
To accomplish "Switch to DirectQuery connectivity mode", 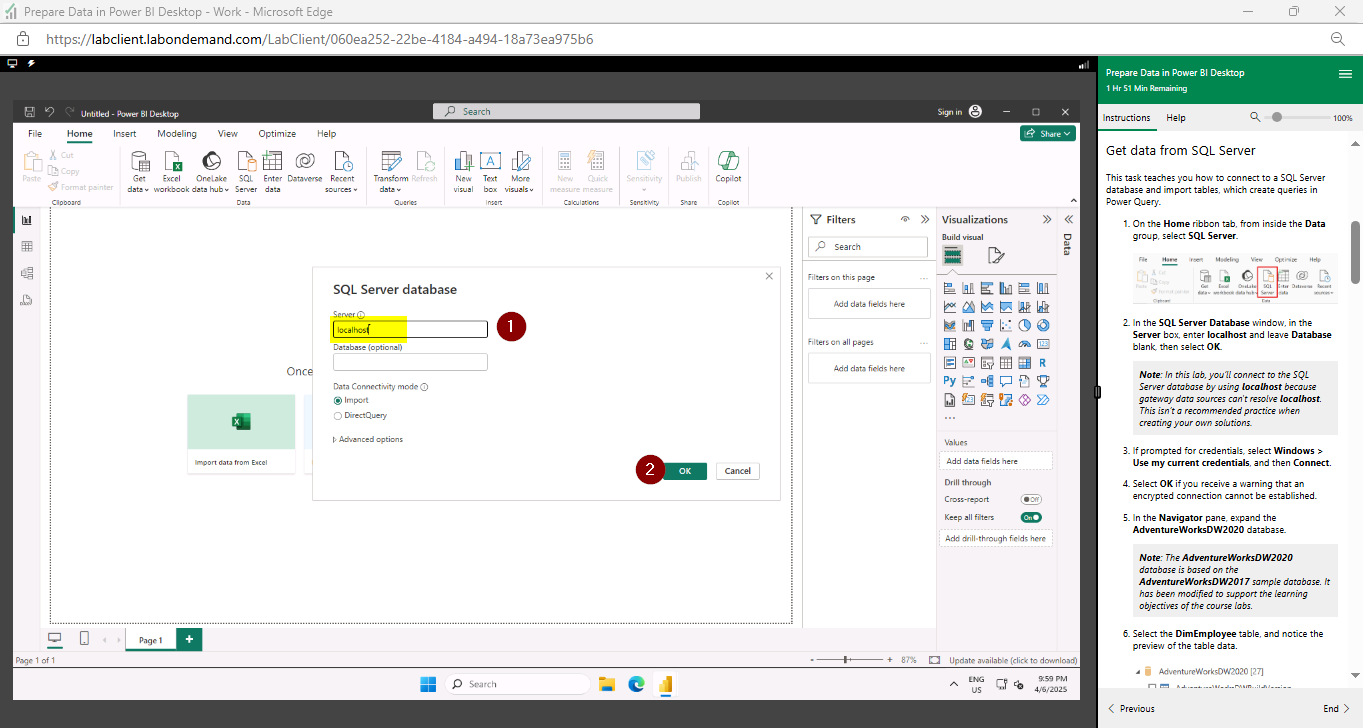I will point(338,415).
